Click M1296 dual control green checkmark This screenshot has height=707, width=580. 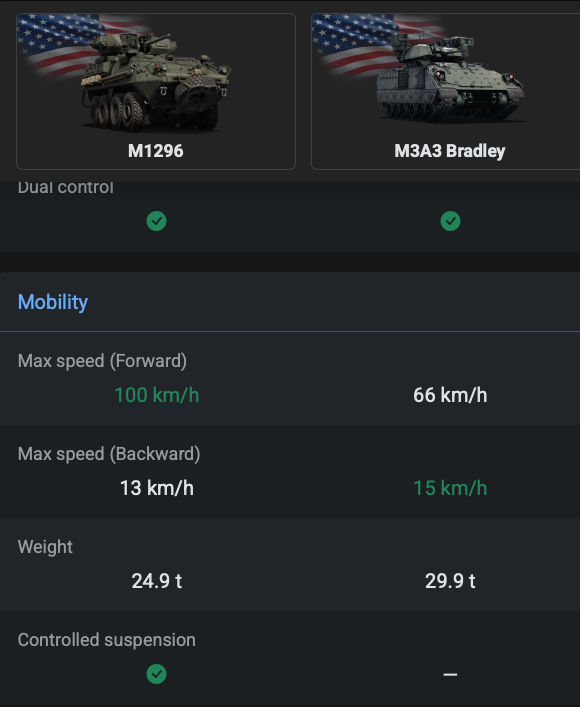click(157, 221)
